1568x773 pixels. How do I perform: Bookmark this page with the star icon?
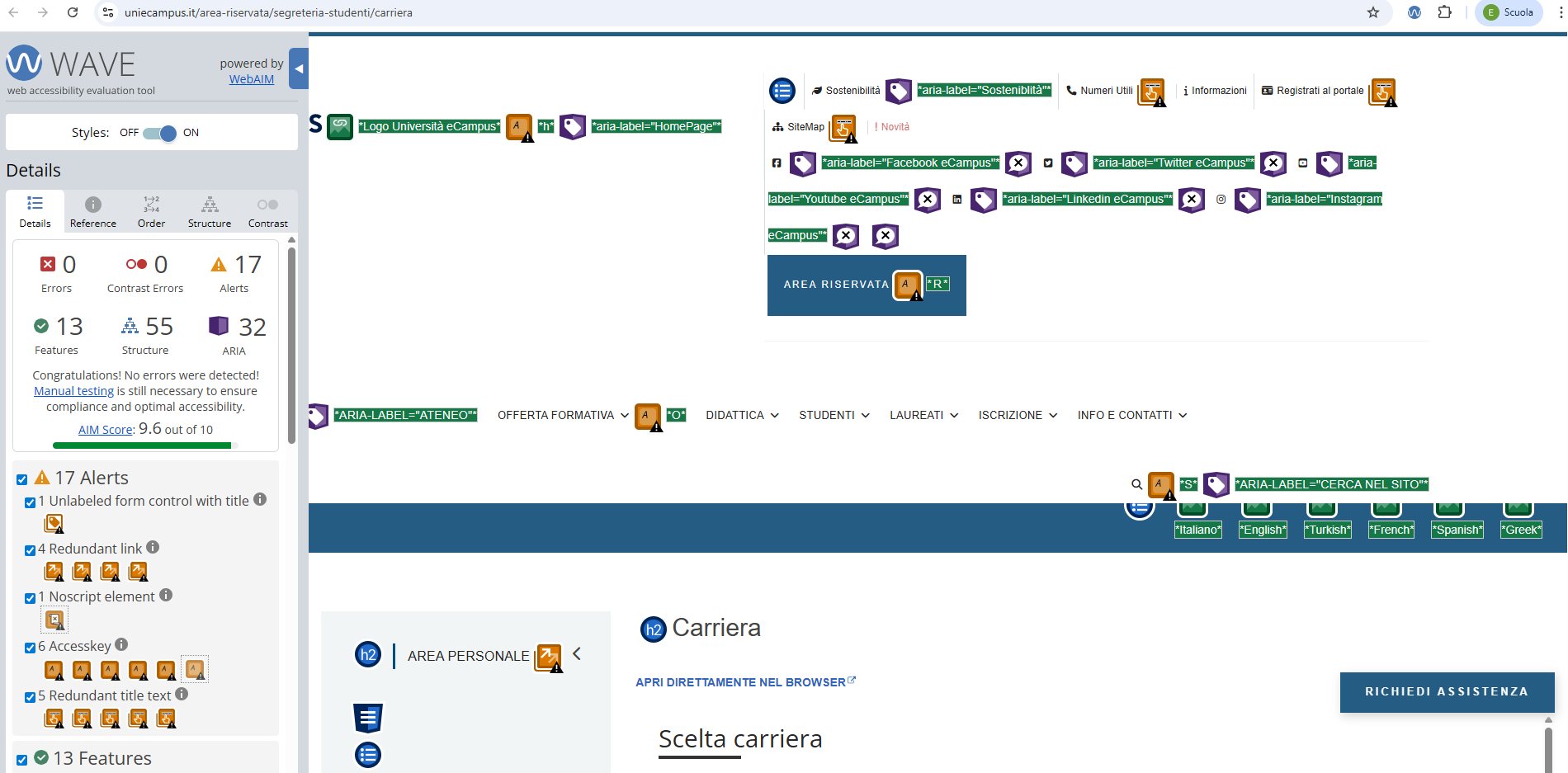point(1373,12)
